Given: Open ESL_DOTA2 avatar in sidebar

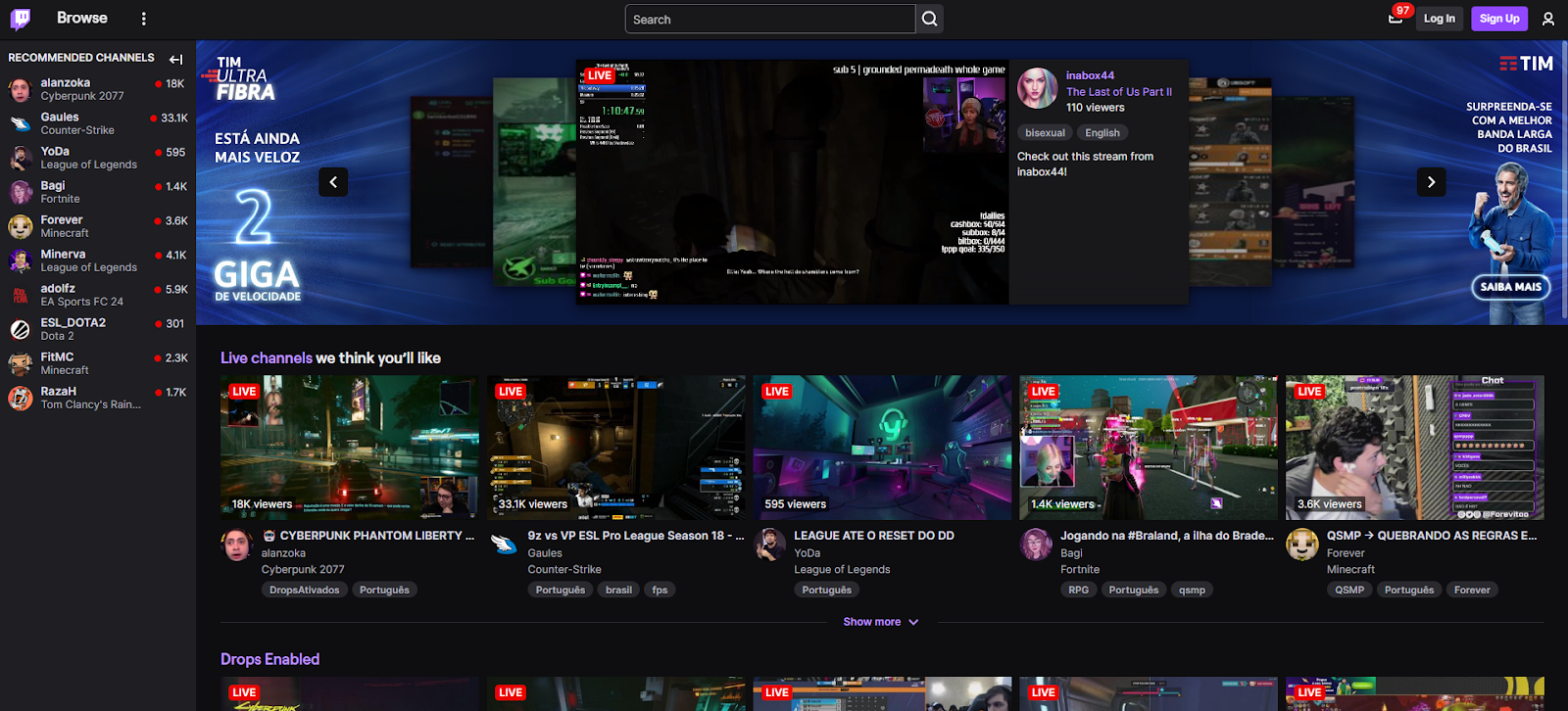Looking at the screenshot, I should (21, 329).
